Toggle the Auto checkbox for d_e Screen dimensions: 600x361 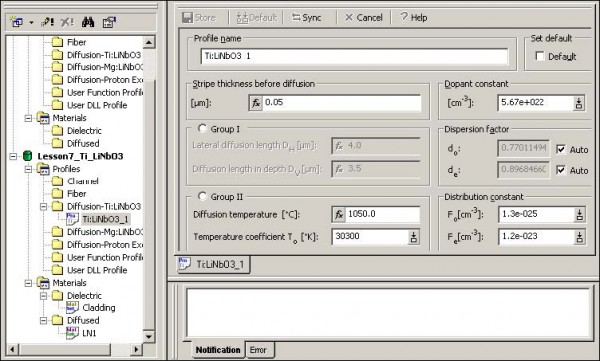[x=561, y=170]
